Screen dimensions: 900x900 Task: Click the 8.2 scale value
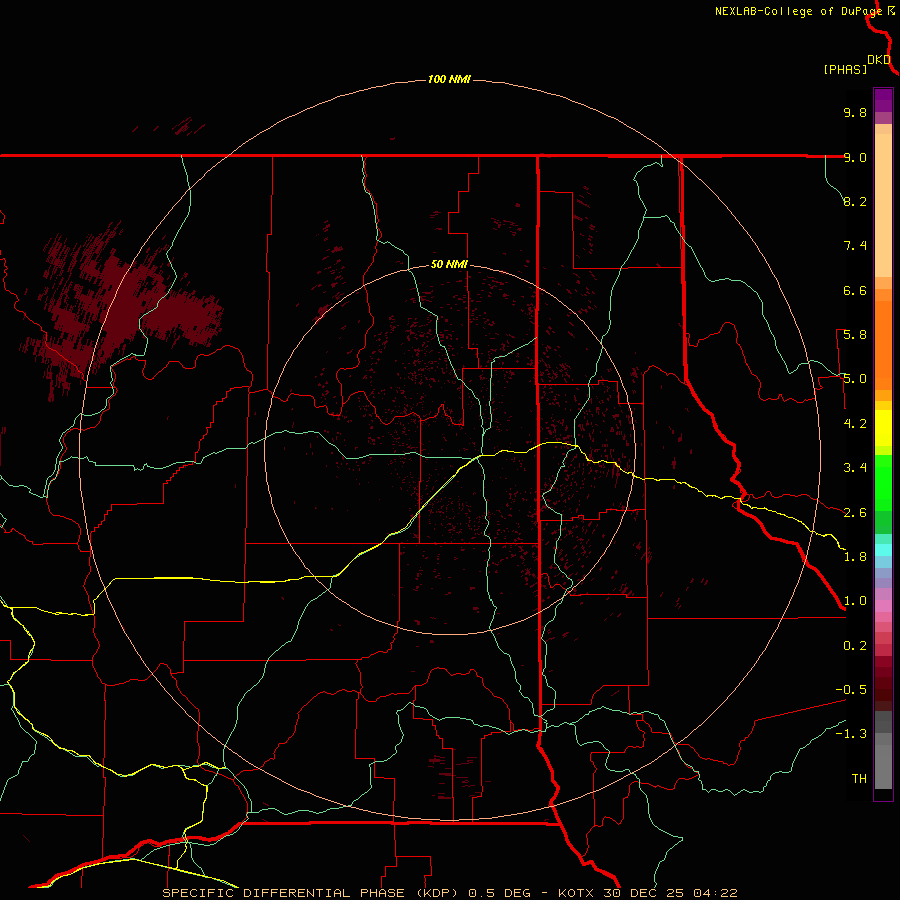855,201
